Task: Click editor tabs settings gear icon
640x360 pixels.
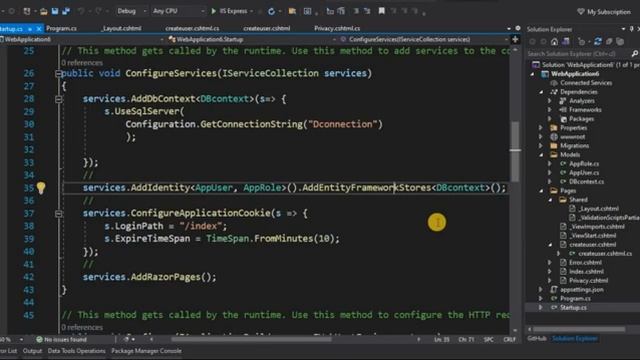Action: 518,28
